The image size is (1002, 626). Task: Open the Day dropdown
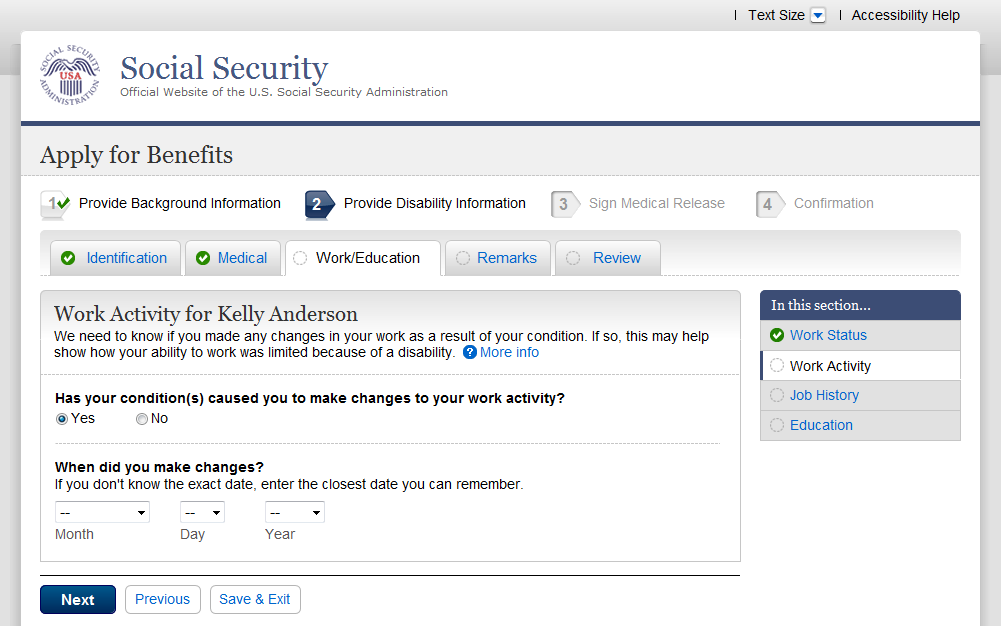(x=202, y=513)
